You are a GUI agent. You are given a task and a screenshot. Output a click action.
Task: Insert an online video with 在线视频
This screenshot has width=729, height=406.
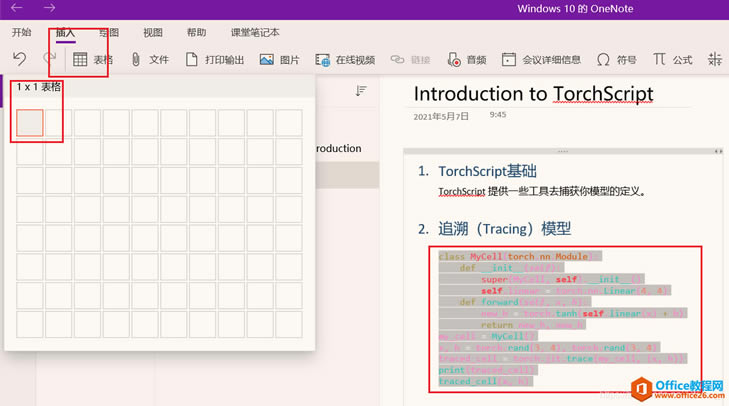(x=345, y=60)
